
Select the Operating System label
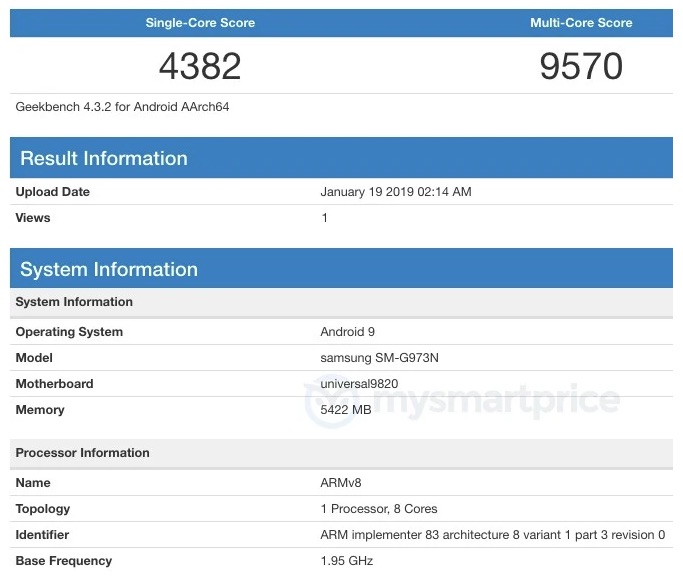[x=69, y=332]
